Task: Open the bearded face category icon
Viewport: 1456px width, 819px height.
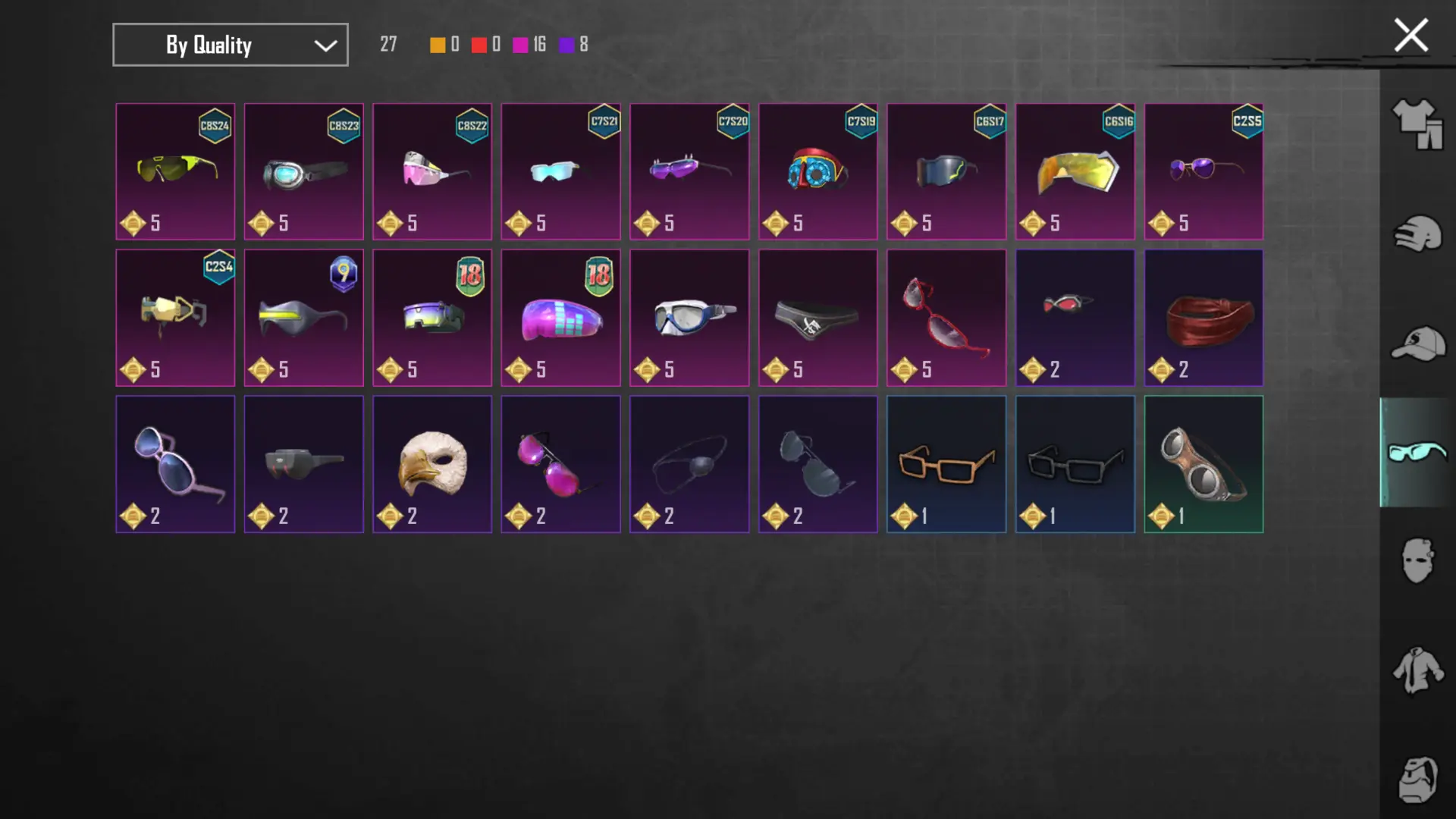Action: click(x=1417, y=780)
